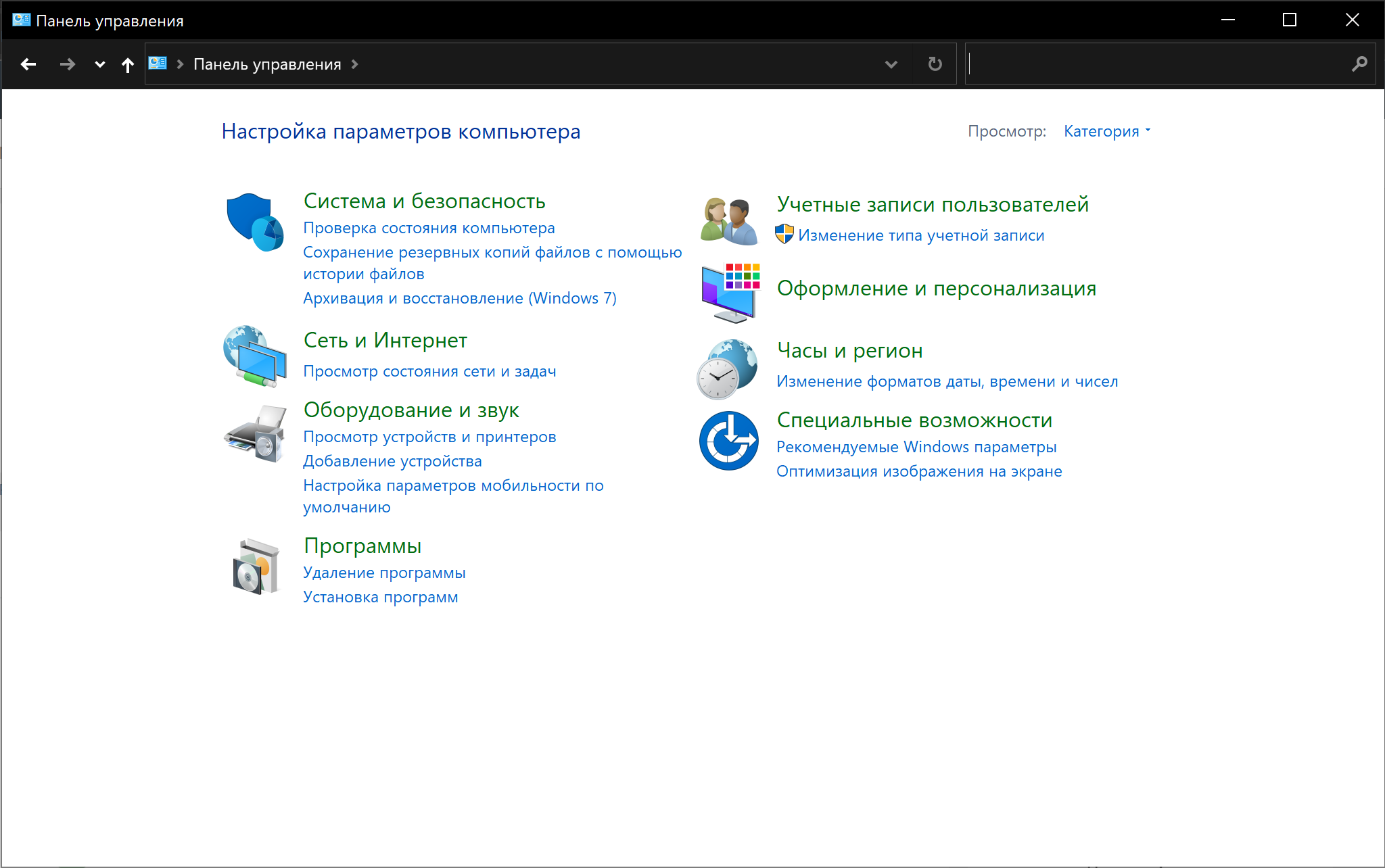This screenshot has height=868, width=1385.
Task: Click Изменение типа учетной записи link
Action: coord(920,235)
